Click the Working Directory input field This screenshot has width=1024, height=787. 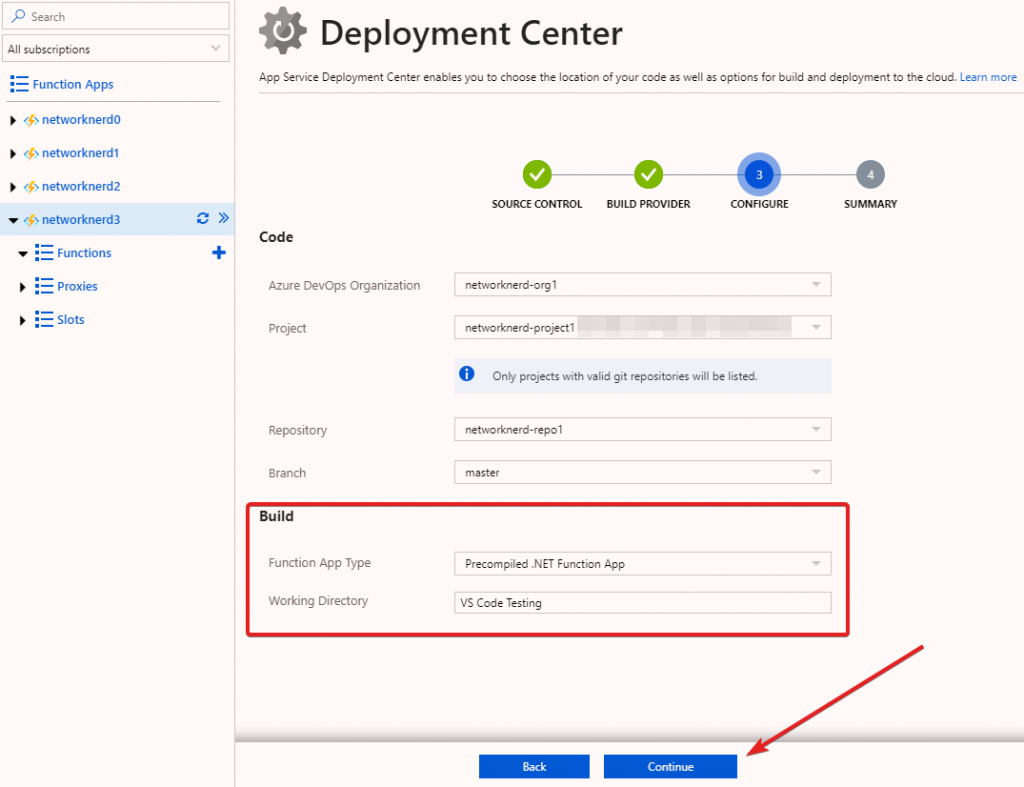(x=643, y=603)
